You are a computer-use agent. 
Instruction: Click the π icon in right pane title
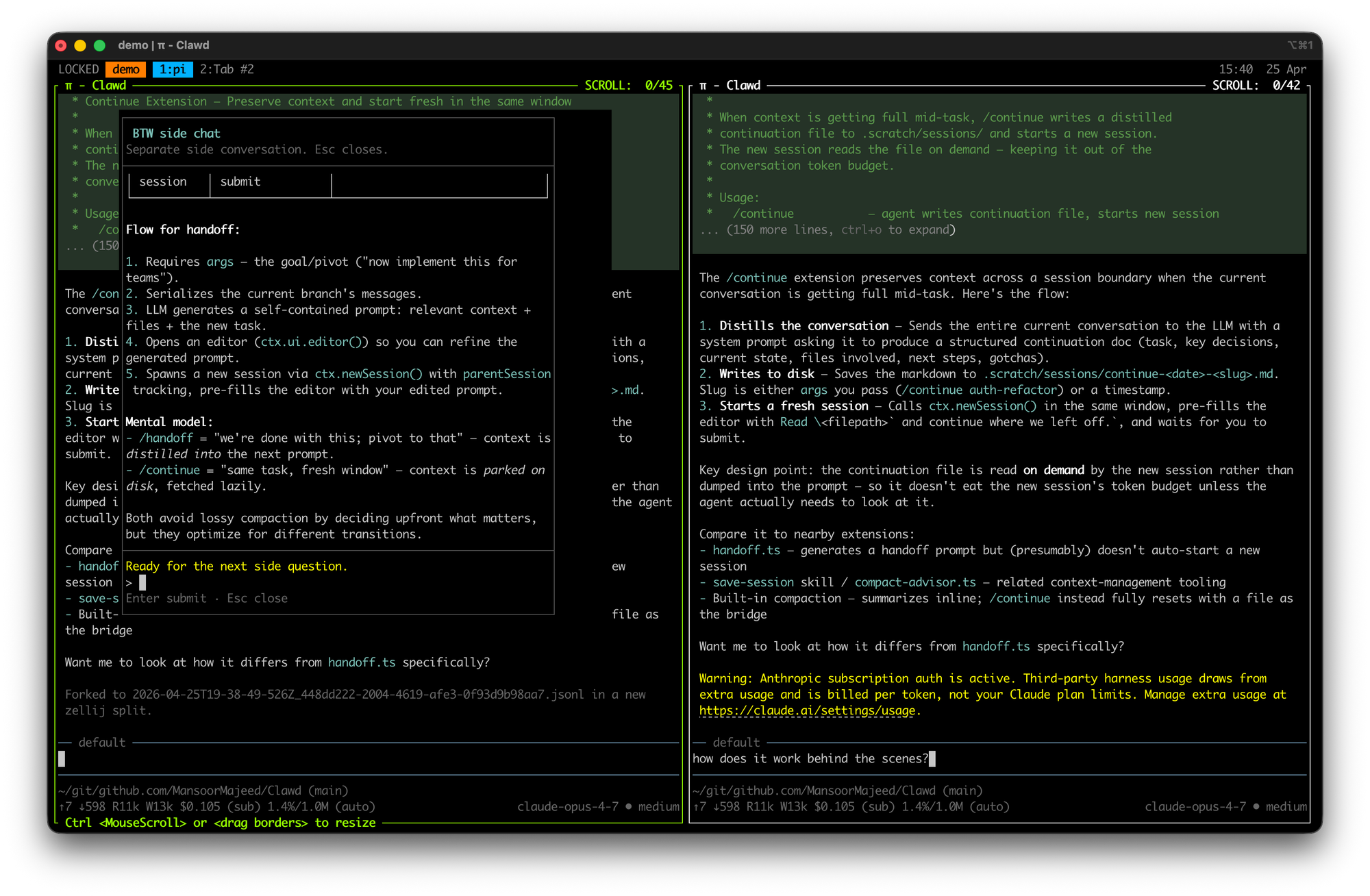(703, 86)
